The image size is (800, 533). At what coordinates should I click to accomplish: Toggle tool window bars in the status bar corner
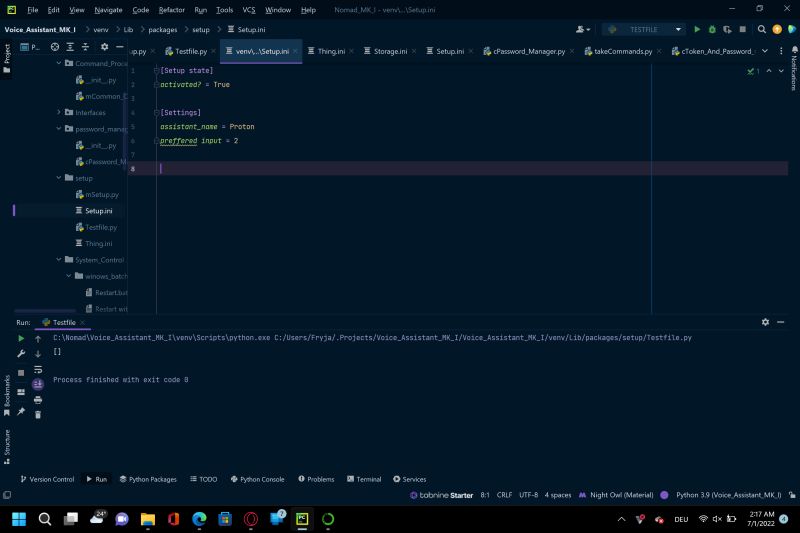click(7, 495)
